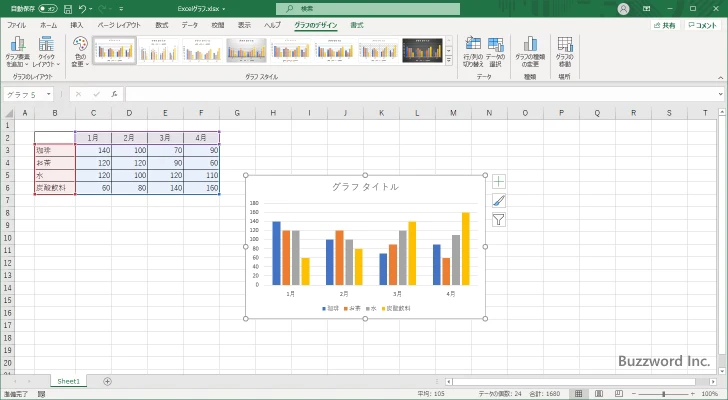Screen dimensions: 728x400
Task: Select the dark background chart style thumbnail
Action: [x=422, y=51]
